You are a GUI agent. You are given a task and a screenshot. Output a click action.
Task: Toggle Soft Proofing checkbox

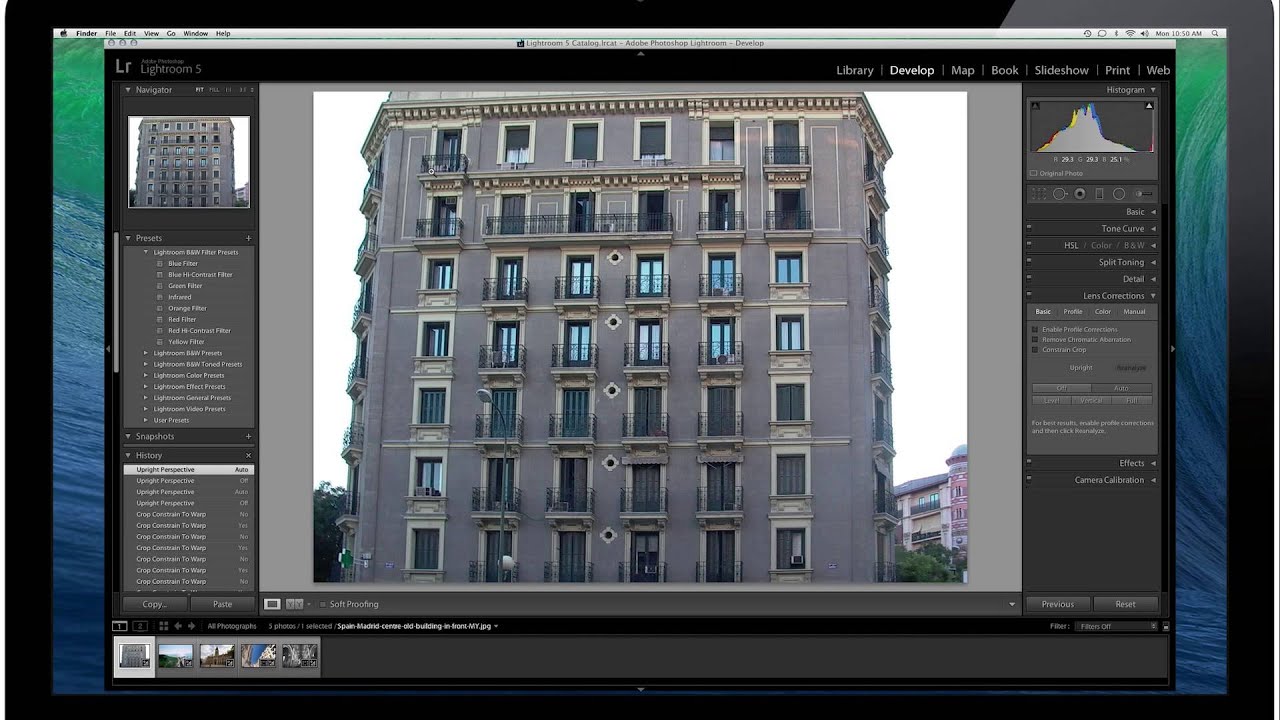point(322,604)
